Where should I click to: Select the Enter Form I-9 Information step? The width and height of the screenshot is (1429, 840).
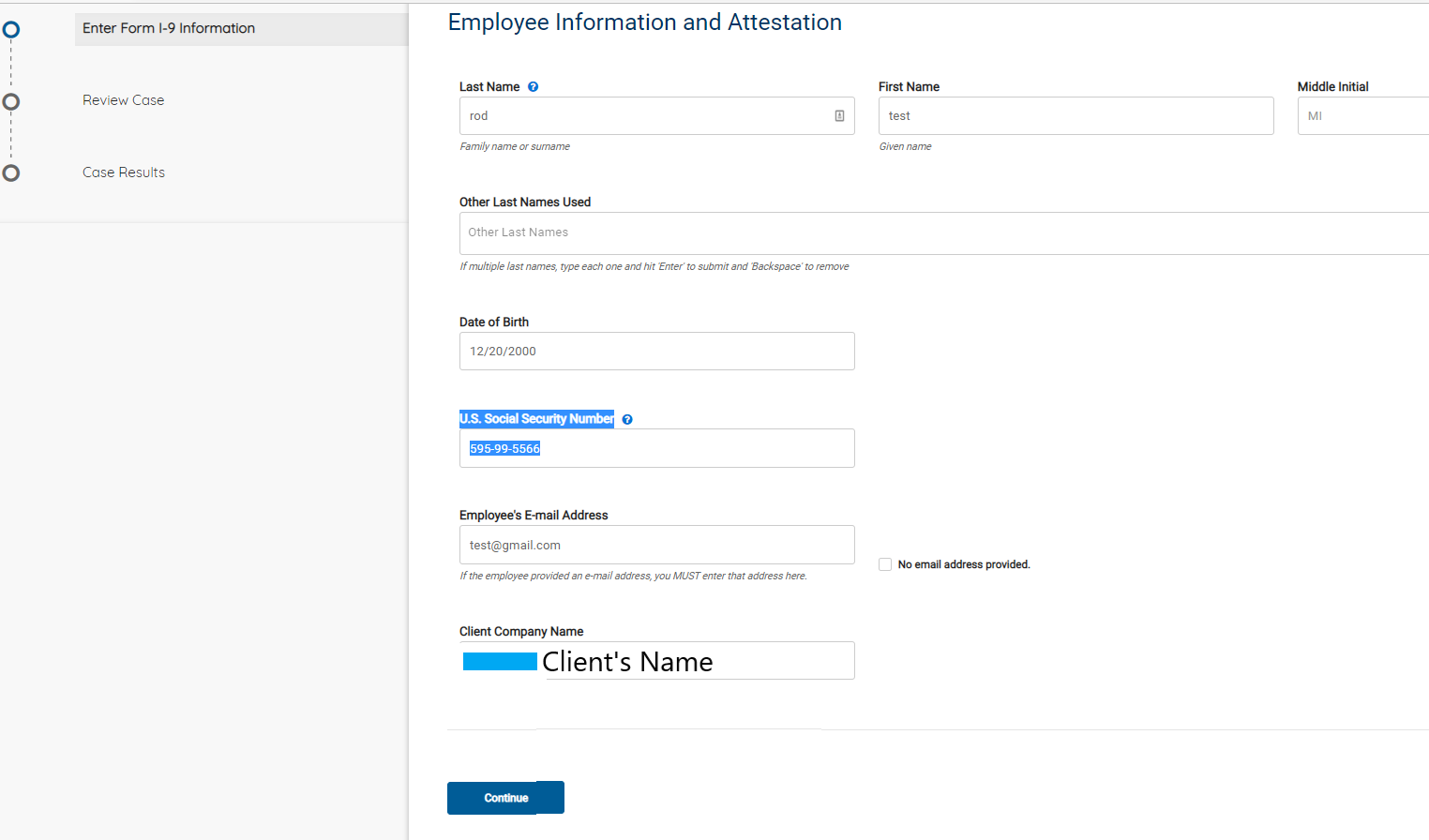169,28
